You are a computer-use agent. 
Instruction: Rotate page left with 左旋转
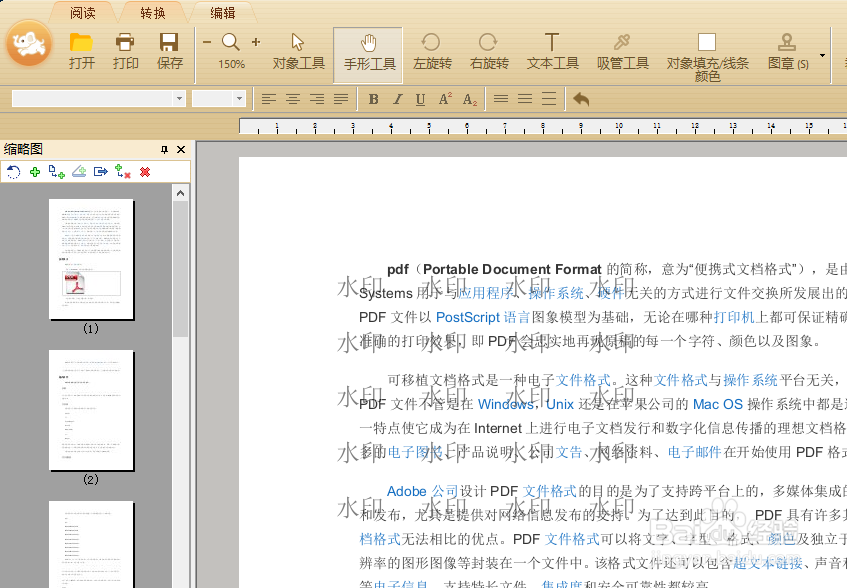pos(432,51)
